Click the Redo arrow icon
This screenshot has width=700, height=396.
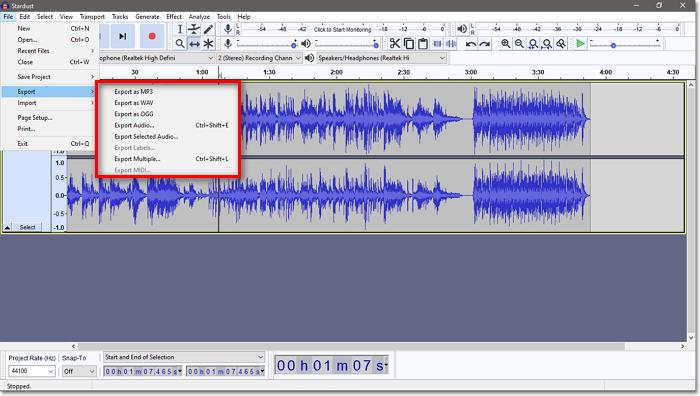pyautogui.click(x=484, y=43)
